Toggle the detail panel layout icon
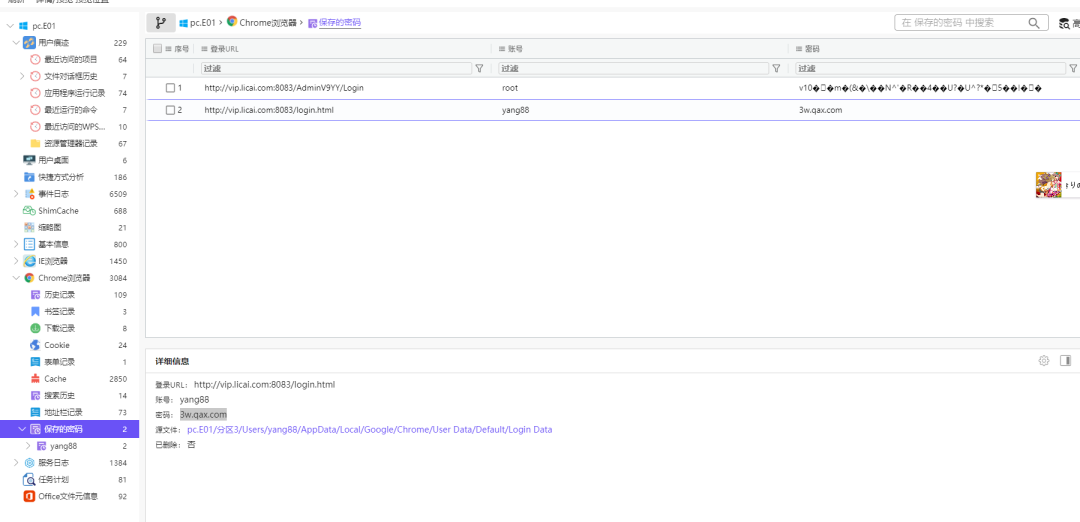Image resolution: width=1080 pixels, height=522 pixels. [x=1066, y=360]
